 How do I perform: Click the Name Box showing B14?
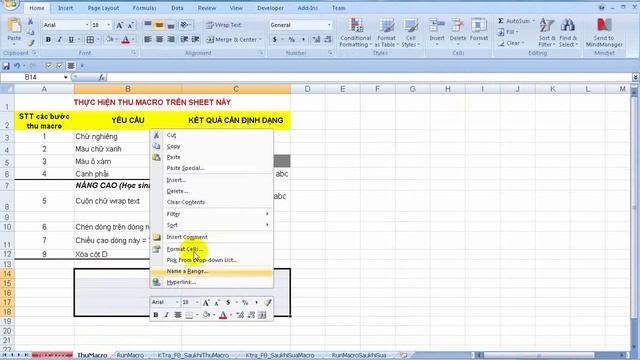point(31,77)
